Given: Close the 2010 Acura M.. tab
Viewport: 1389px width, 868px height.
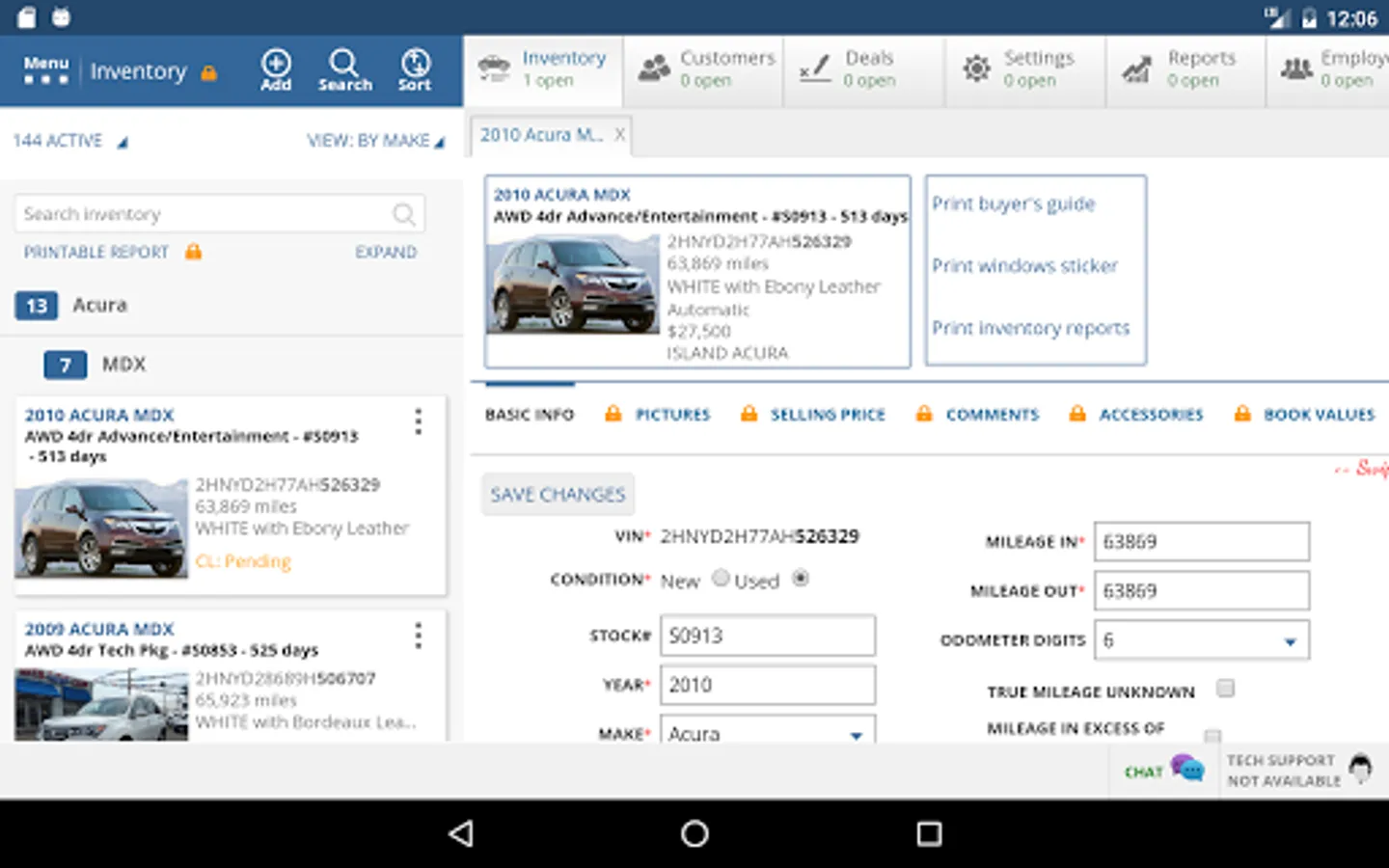Looking at the screenshot, I should pos(620,135).
